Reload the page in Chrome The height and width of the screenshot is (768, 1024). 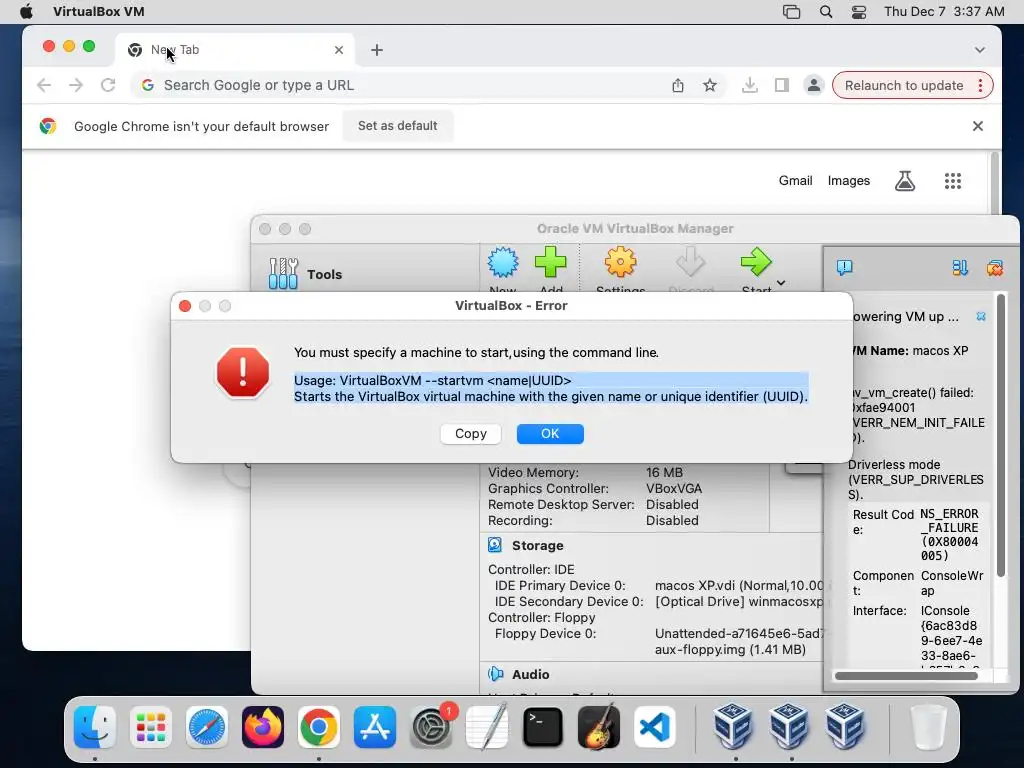[108, 85]
